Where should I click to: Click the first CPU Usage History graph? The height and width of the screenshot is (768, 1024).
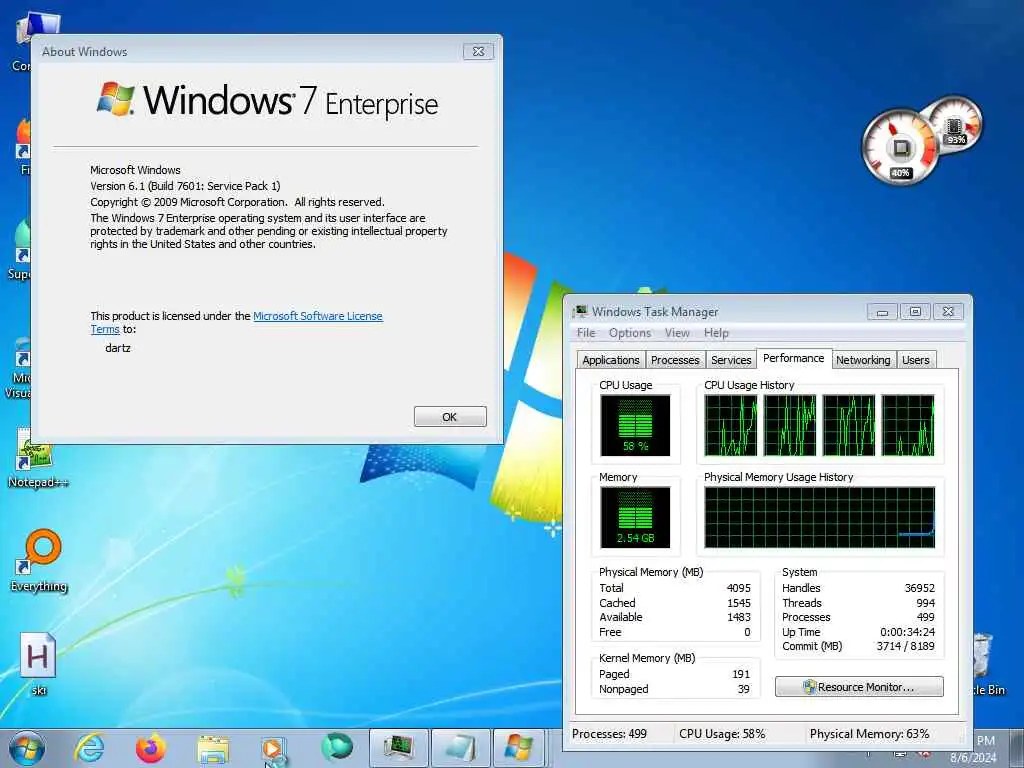point(731,425)
